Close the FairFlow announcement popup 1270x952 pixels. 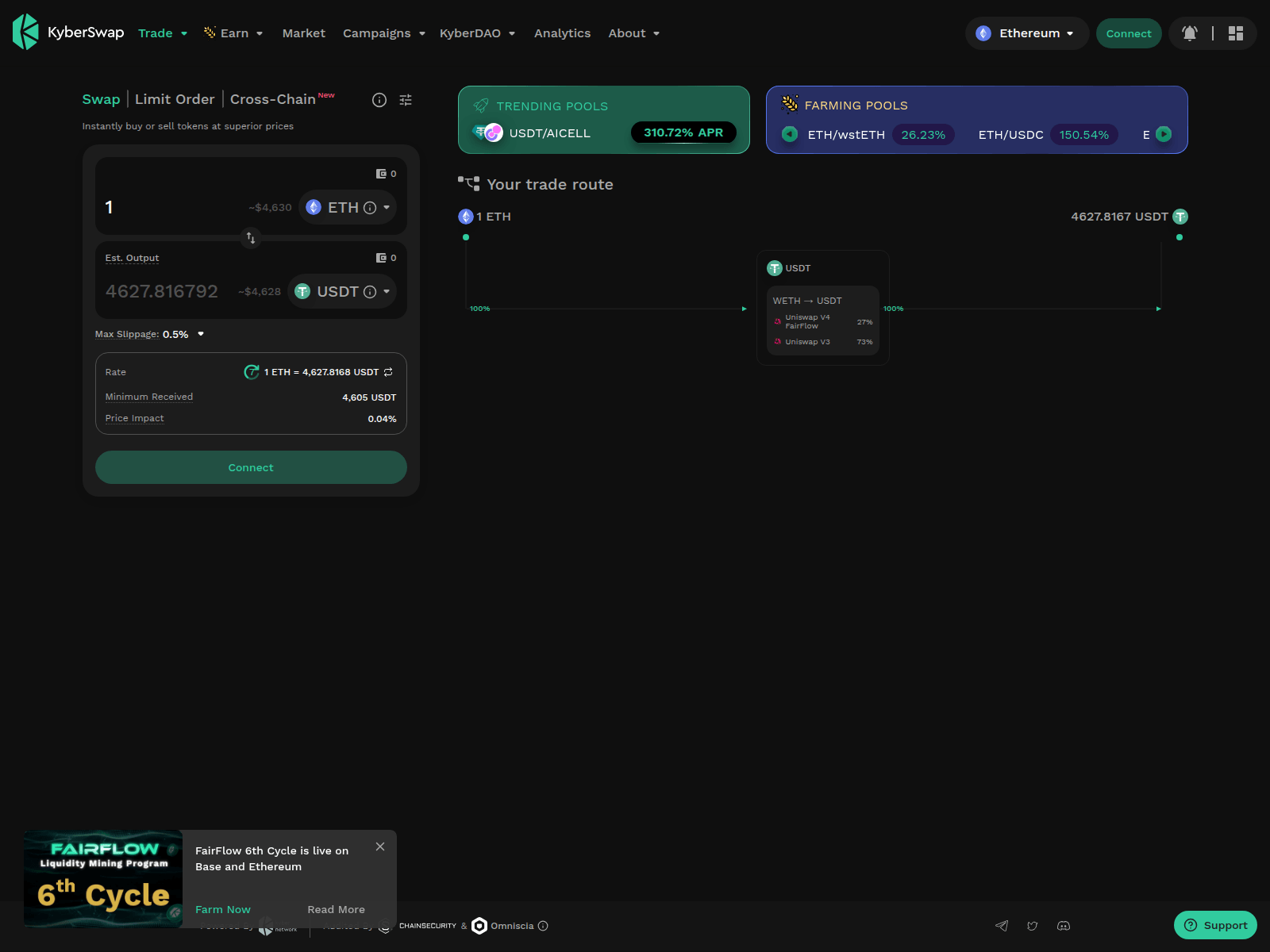(380, 846)
